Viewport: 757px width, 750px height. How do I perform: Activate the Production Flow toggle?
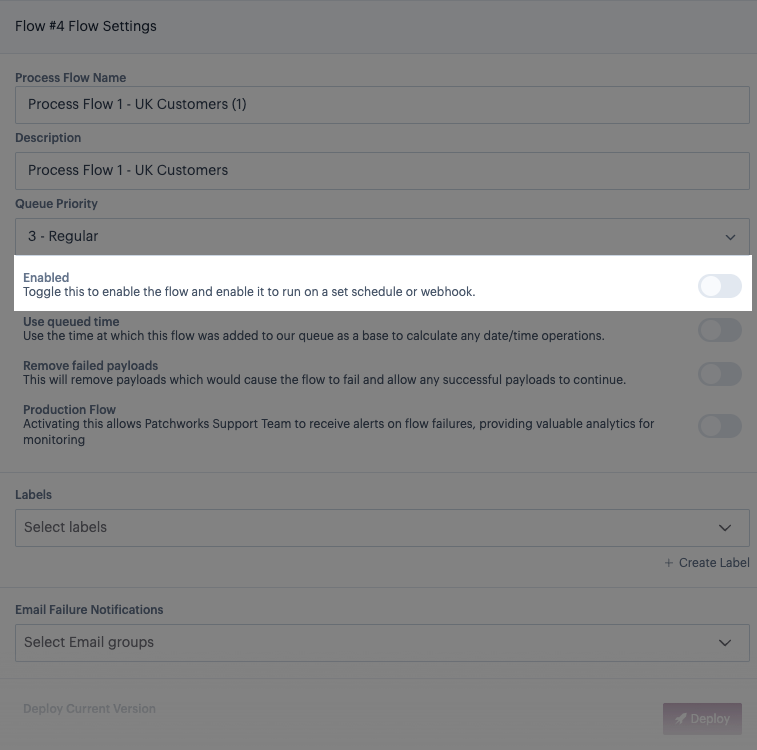[x=719, y=426]
